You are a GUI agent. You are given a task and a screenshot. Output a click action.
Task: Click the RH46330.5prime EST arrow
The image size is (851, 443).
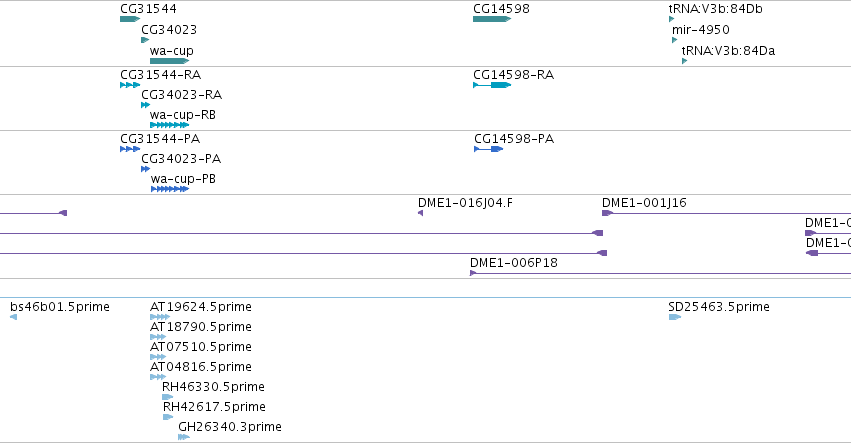168,397
